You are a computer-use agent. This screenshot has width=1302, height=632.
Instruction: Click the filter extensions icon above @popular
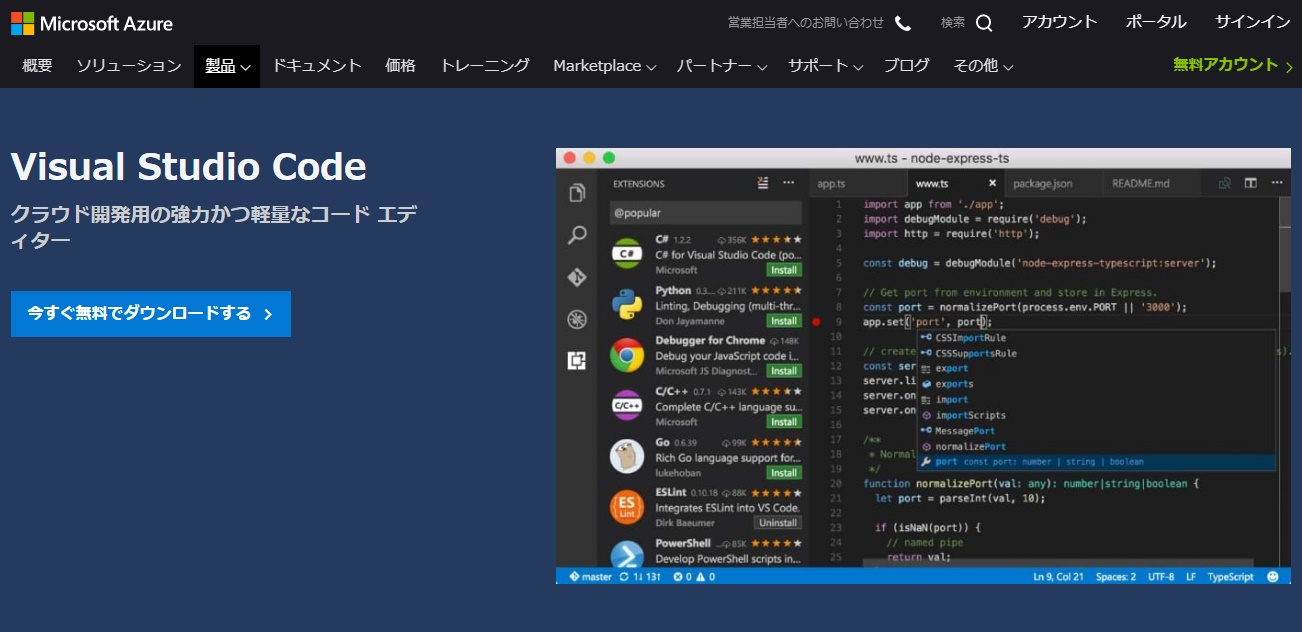coord(761,182)
